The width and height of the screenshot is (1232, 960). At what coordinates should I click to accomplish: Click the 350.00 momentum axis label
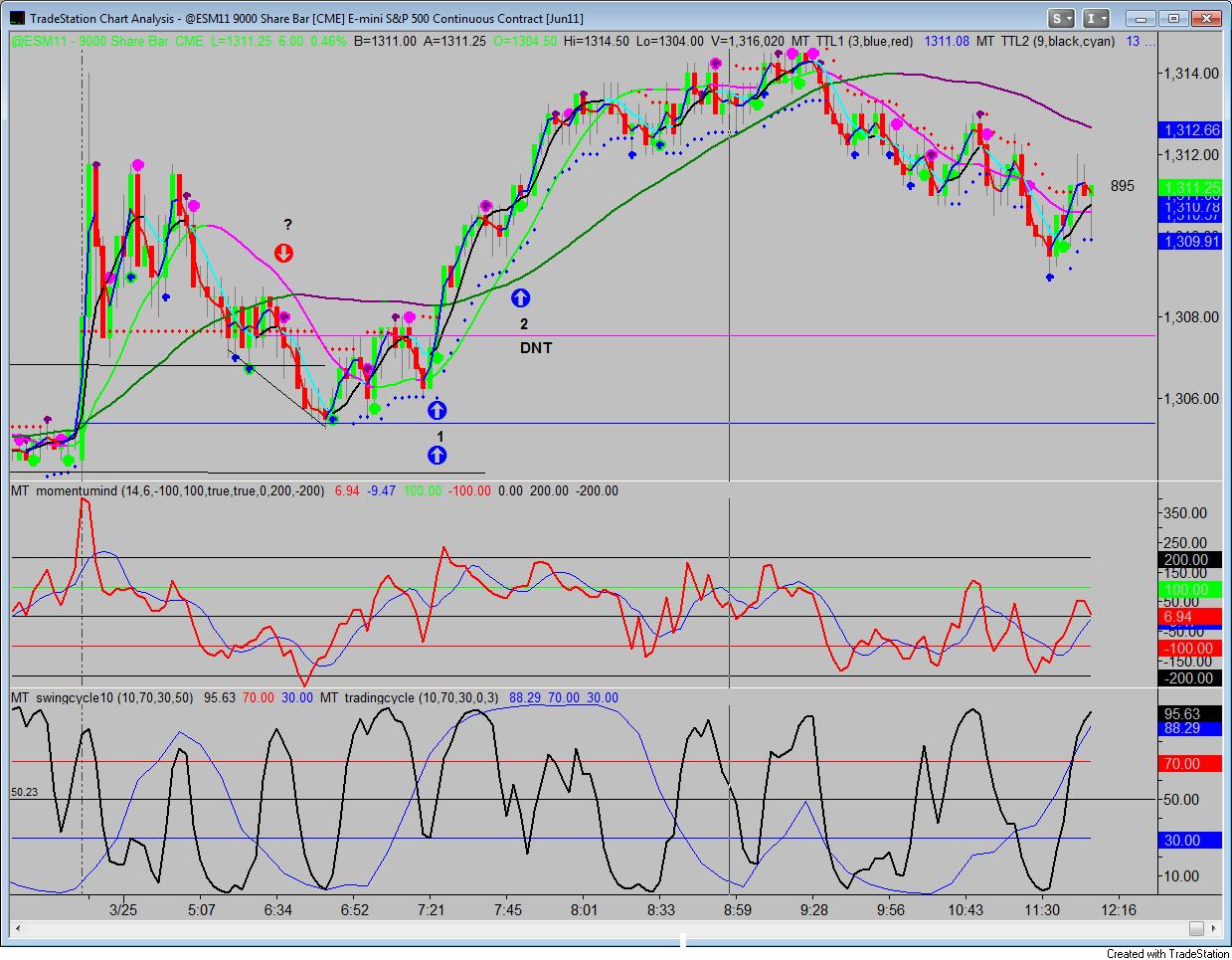click(1185, 513)
